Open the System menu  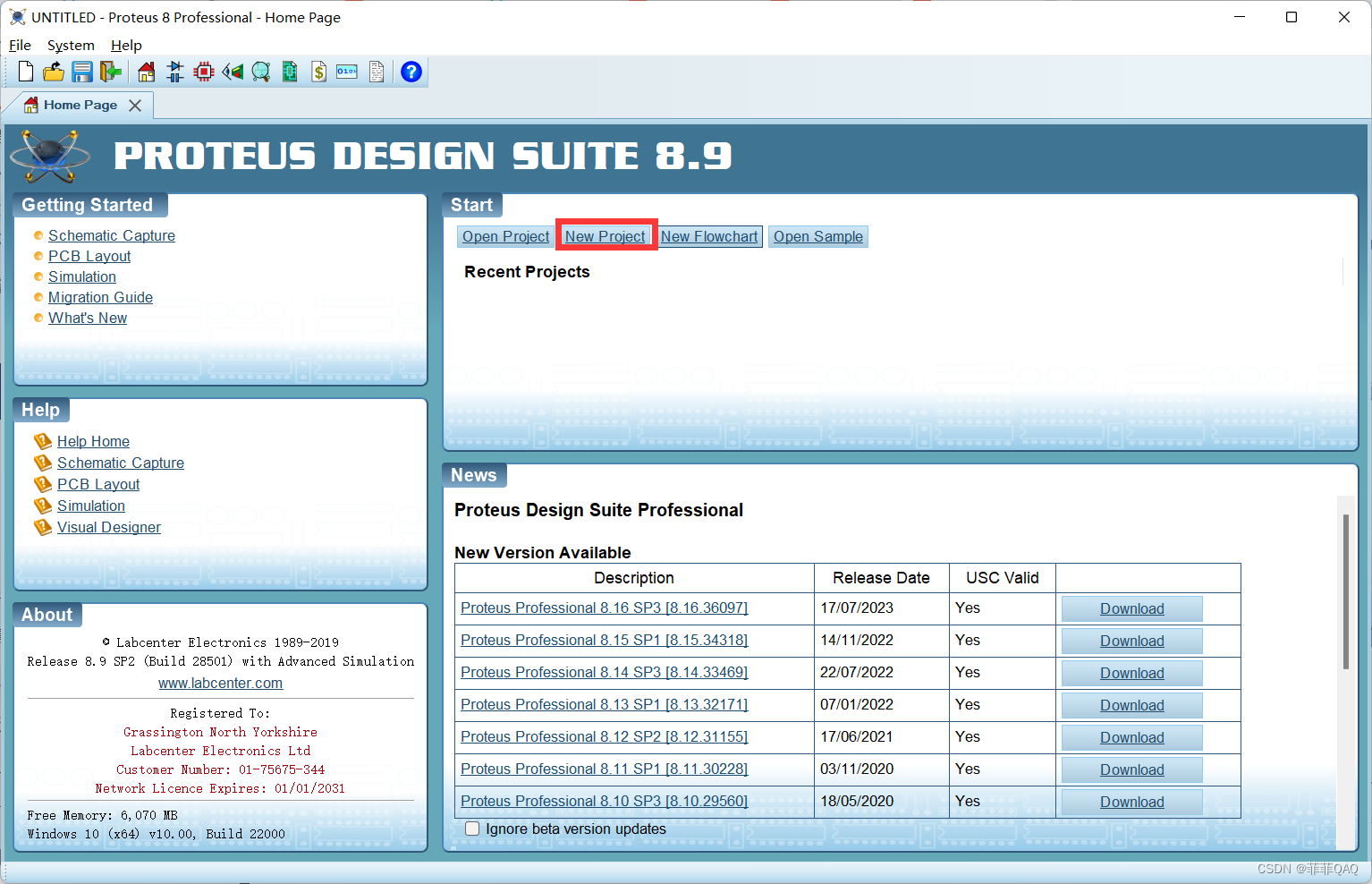(71, 45)
